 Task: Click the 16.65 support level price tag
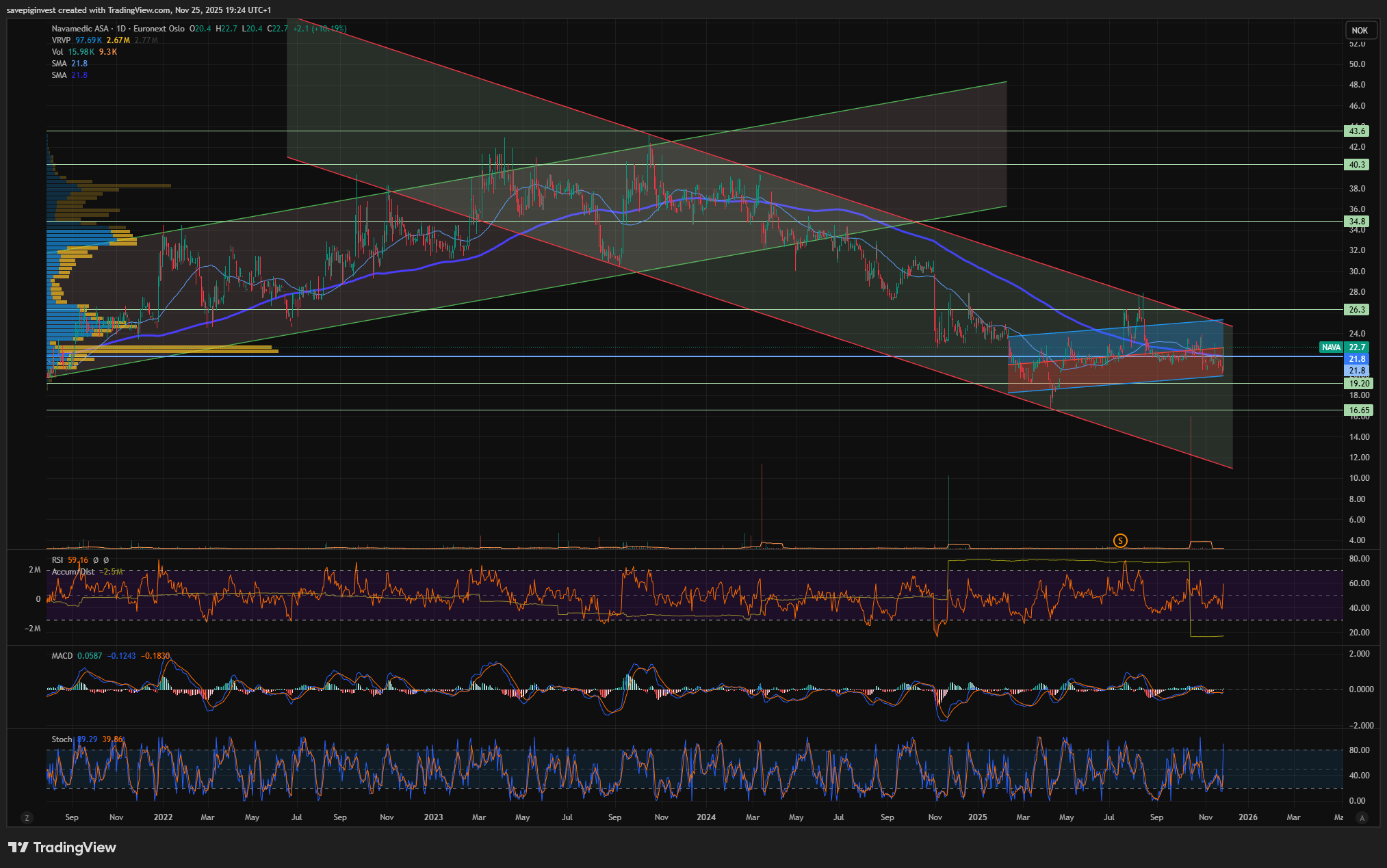pos(1358,410)
